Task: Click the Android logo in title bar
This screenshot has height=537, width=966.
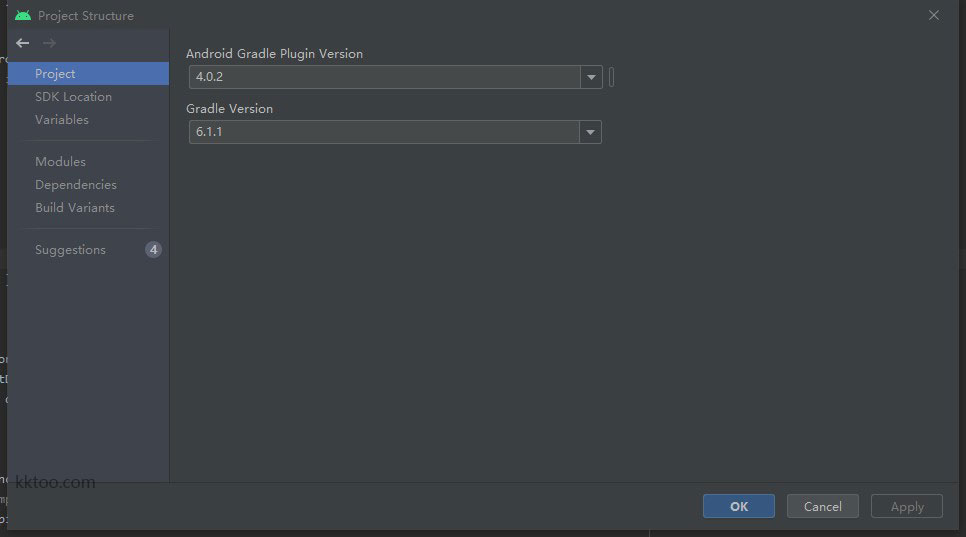Action: 23,15
